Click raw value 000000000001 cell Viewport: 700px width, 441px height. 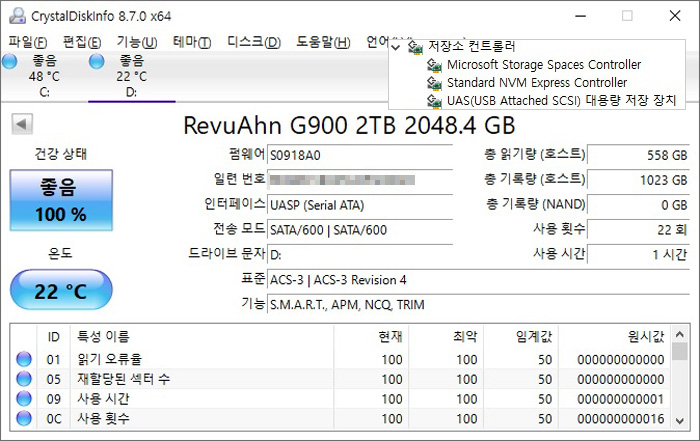pos(621,399)
